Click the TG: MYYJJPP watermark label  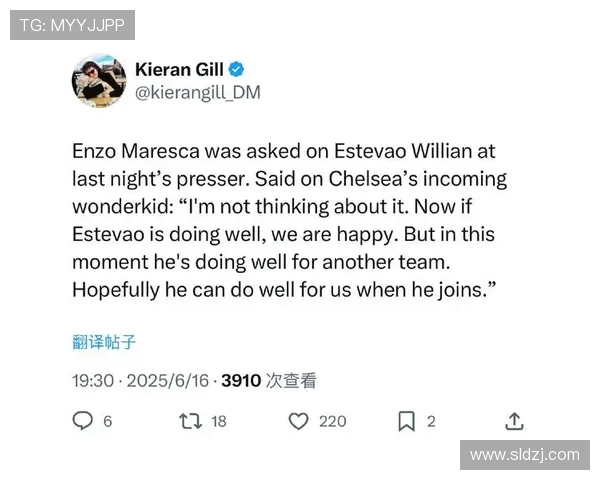(72, 25)
